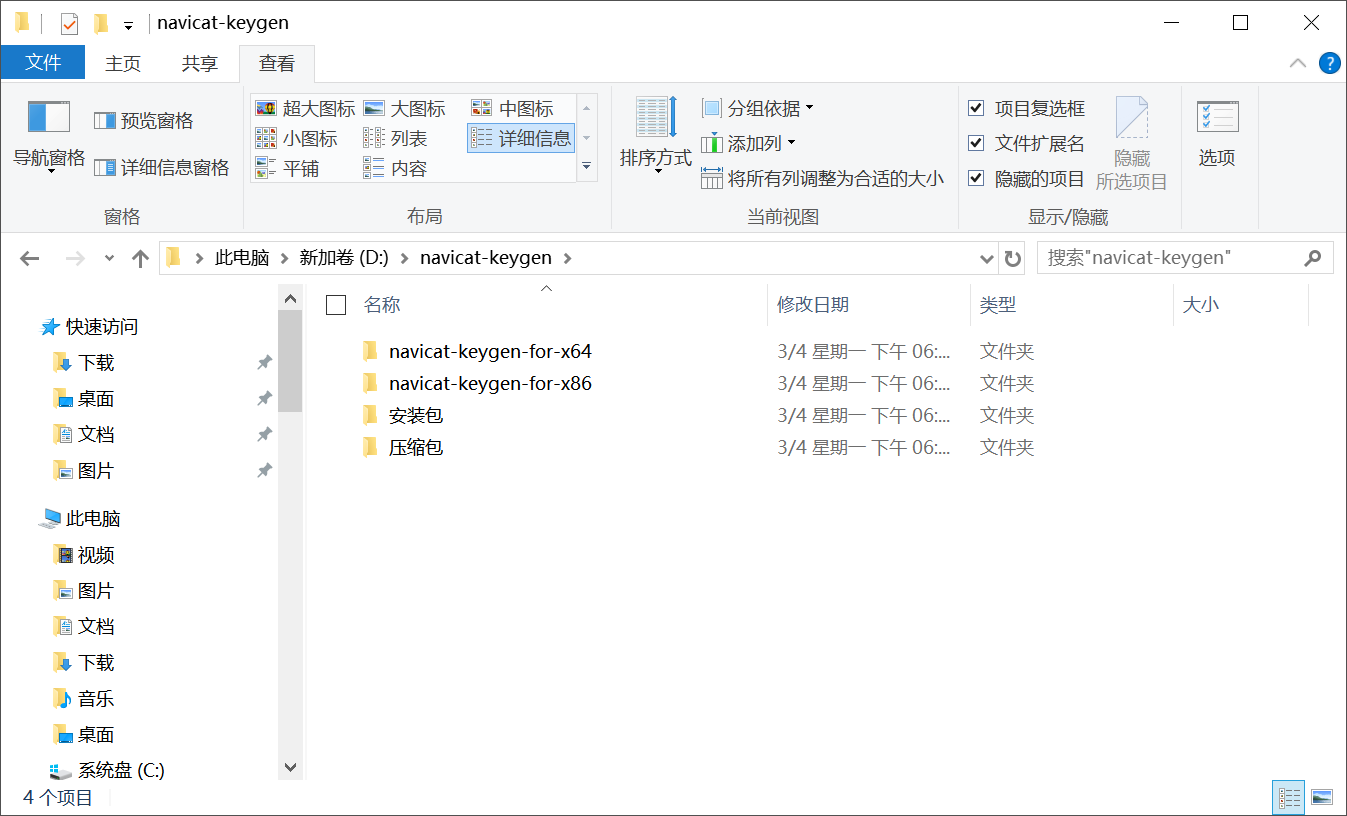Screen dimensions: 1347x816
Task: Open the Help question mark icon
Action: click(x=1329, y=63)
